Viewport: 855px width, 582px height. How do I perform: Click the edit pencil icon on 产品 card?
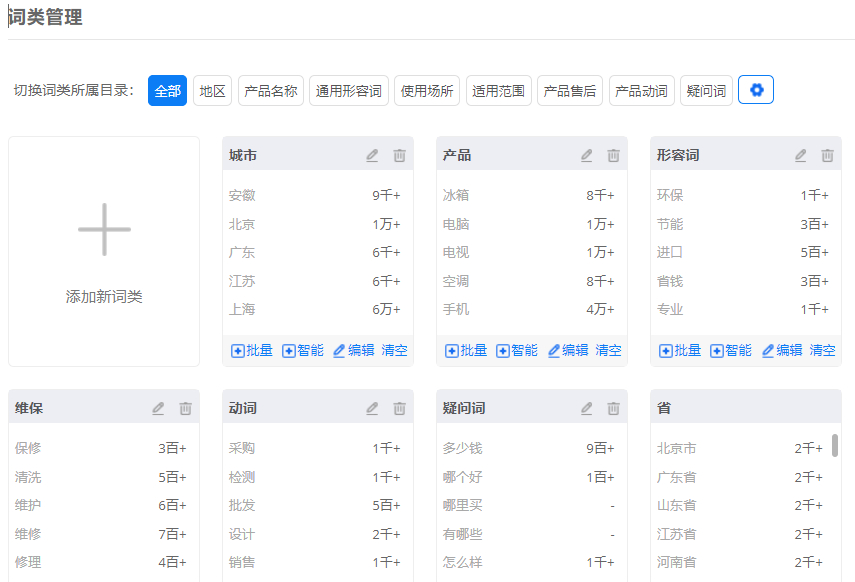click(x=586, y=155)
